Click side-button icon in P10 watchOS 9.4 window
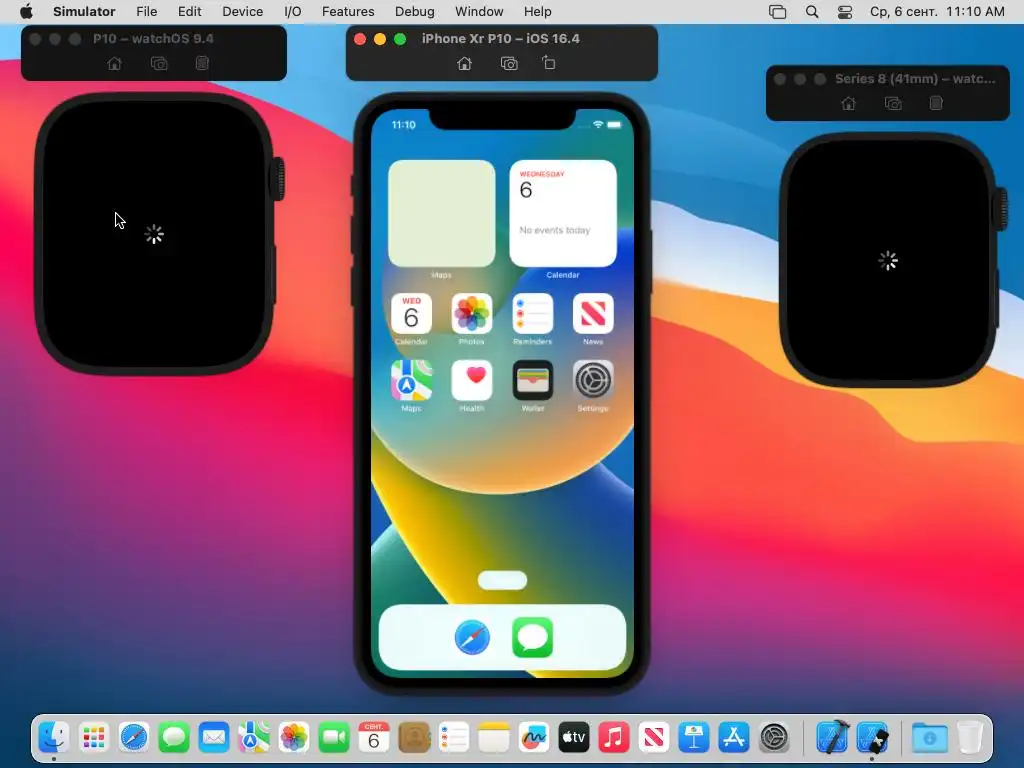This screenshot has height=768, width=1024. click(x=202, y=63)
